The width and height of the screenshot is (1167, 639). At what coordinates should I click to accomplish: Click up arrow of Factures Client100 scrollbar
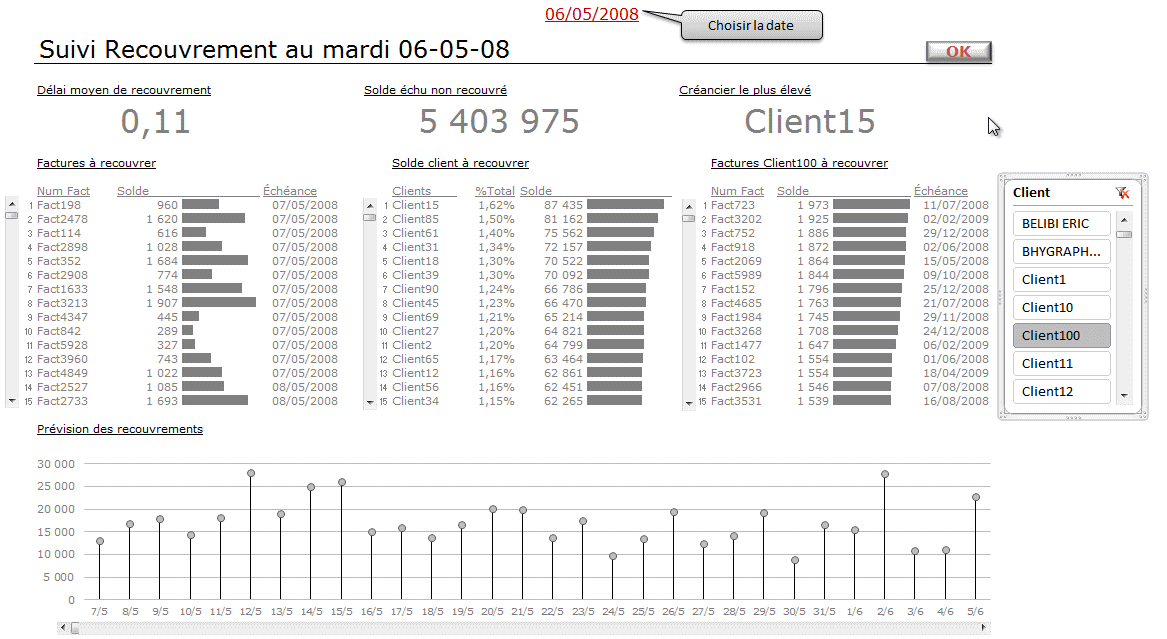(688, 206)
